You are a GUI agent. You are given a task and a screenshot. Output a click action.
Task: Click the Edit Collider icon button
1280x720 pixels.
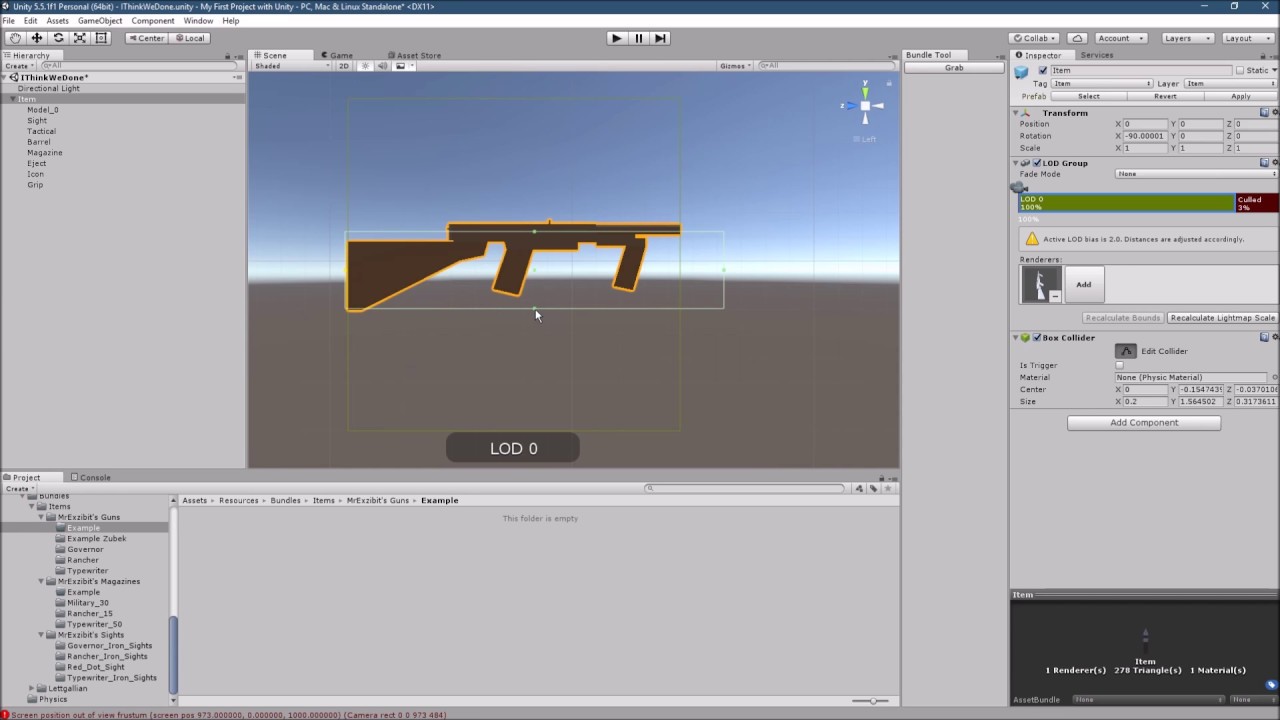[1126, 351]
